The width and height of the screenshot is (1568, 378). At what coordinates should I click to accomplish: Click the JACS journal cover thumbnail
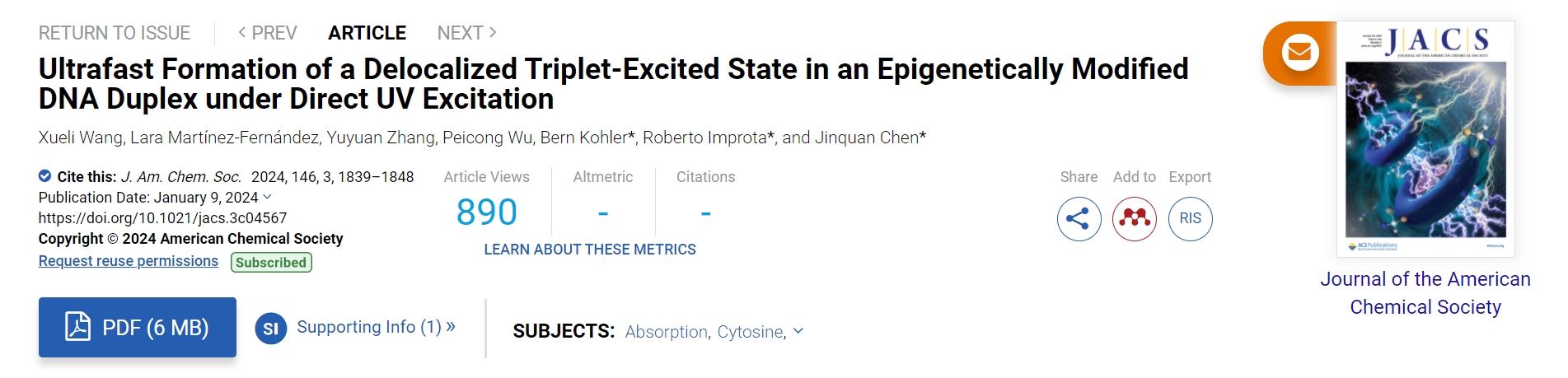(1425, 140)
